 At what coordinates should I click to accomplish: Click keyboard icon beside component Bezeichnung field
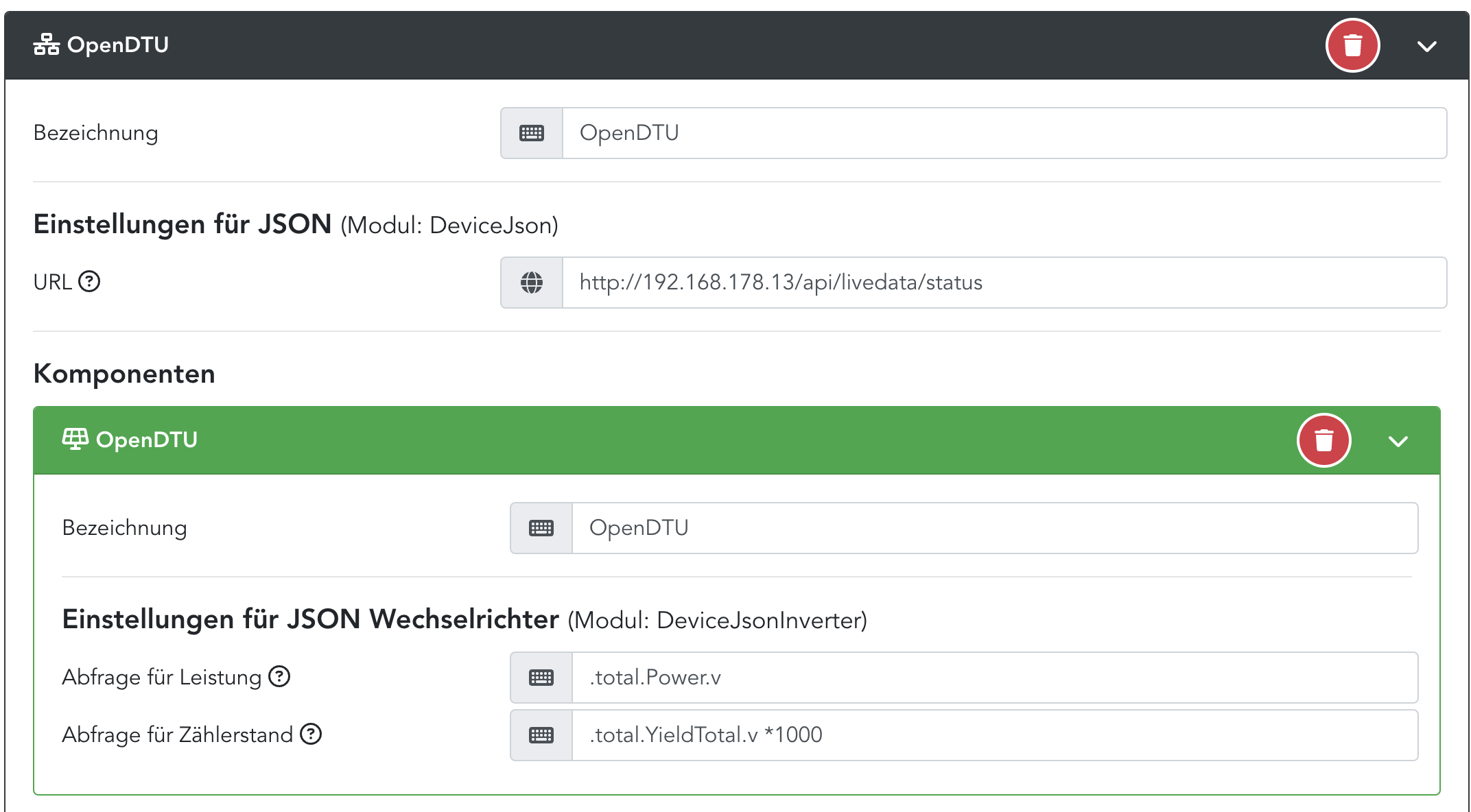tap(541, 528)
